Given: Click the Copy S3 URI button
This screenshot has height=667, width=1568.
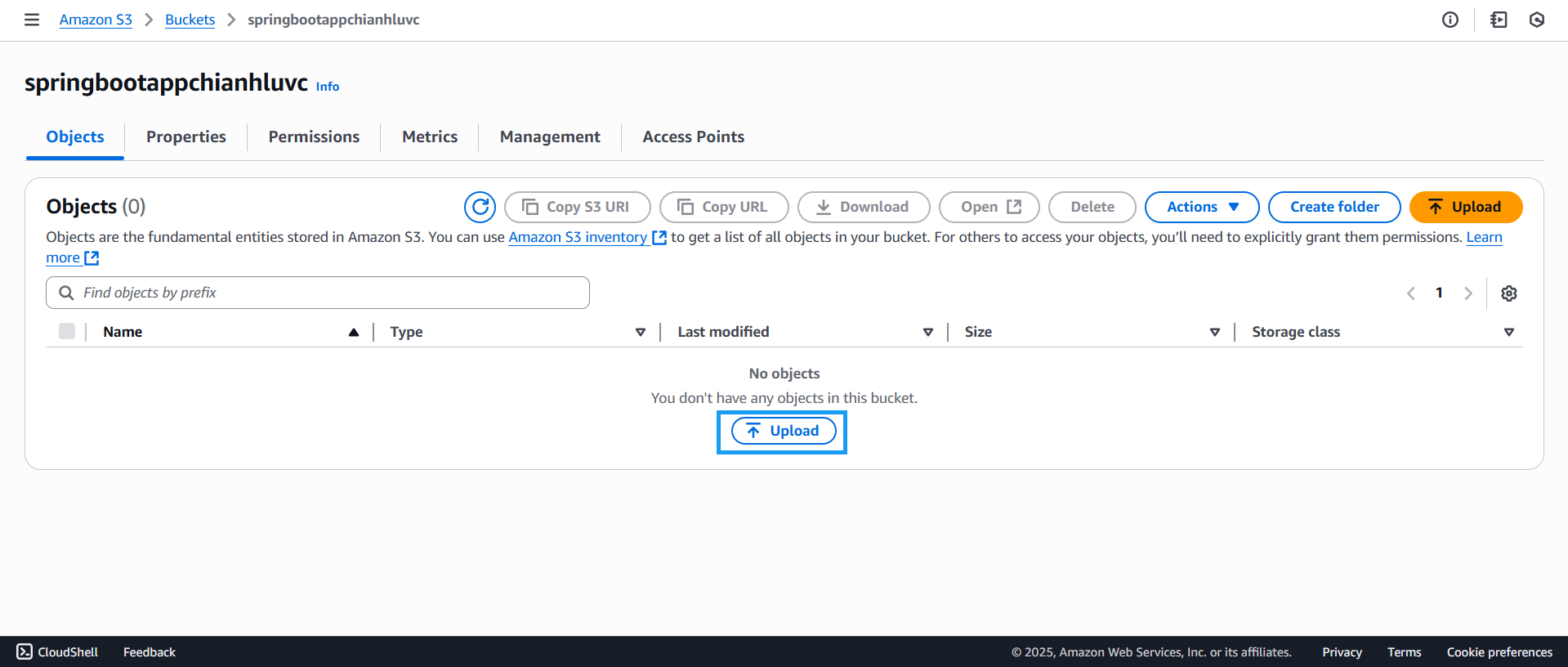Looking at the screenshot, I should pyautogui.click(x=578, y=207).
